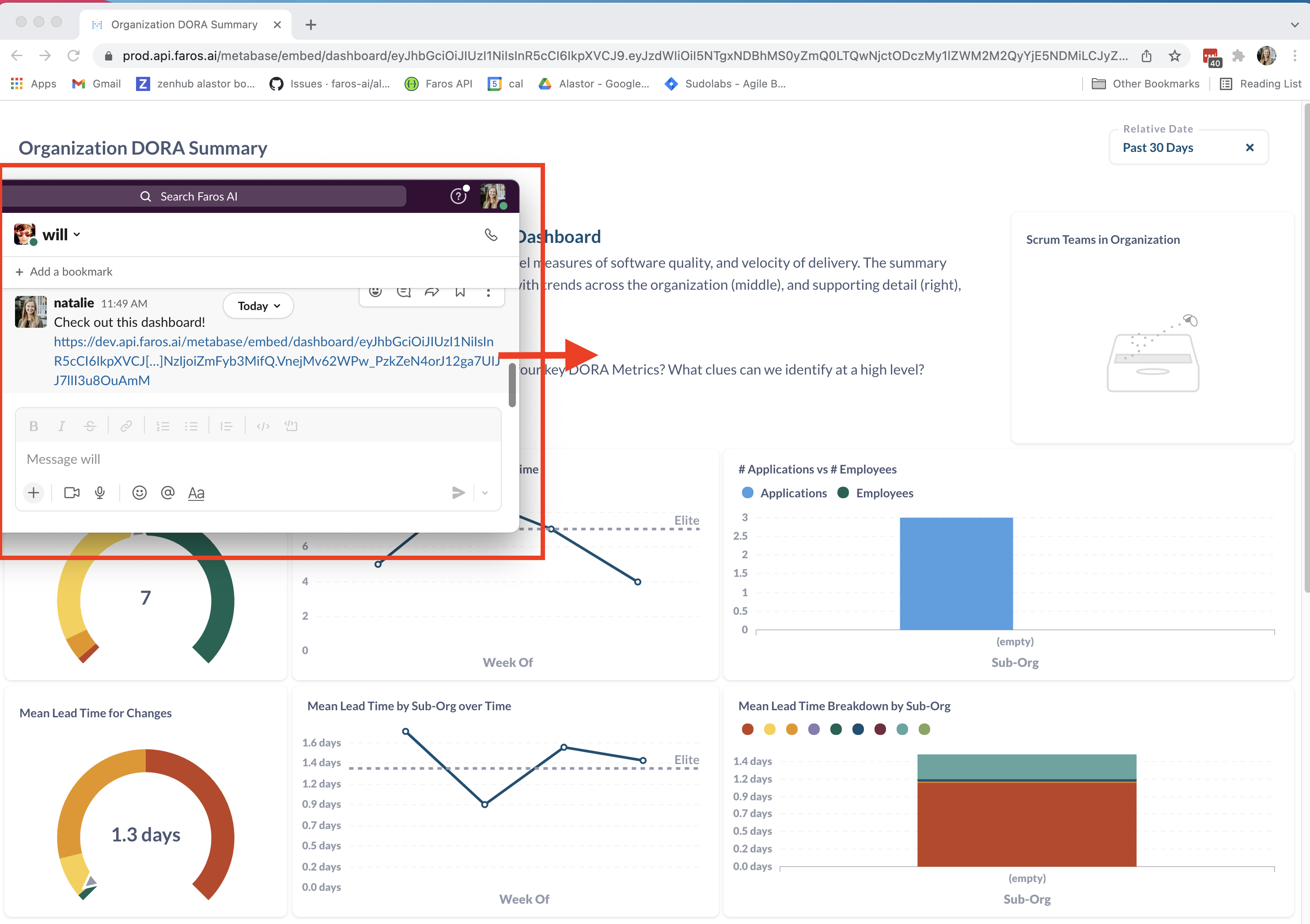Toggle the Aa formatting visibility button
Screen dimensions: 1310x924
click(x=196, y=492)
